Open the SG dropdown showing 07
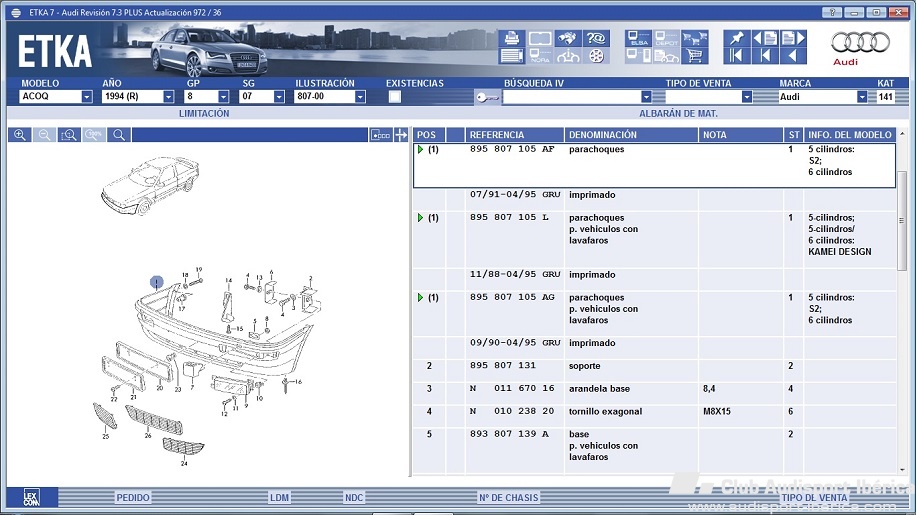The image size is (917, 515). pyautogui.click(x=279, y=96)
